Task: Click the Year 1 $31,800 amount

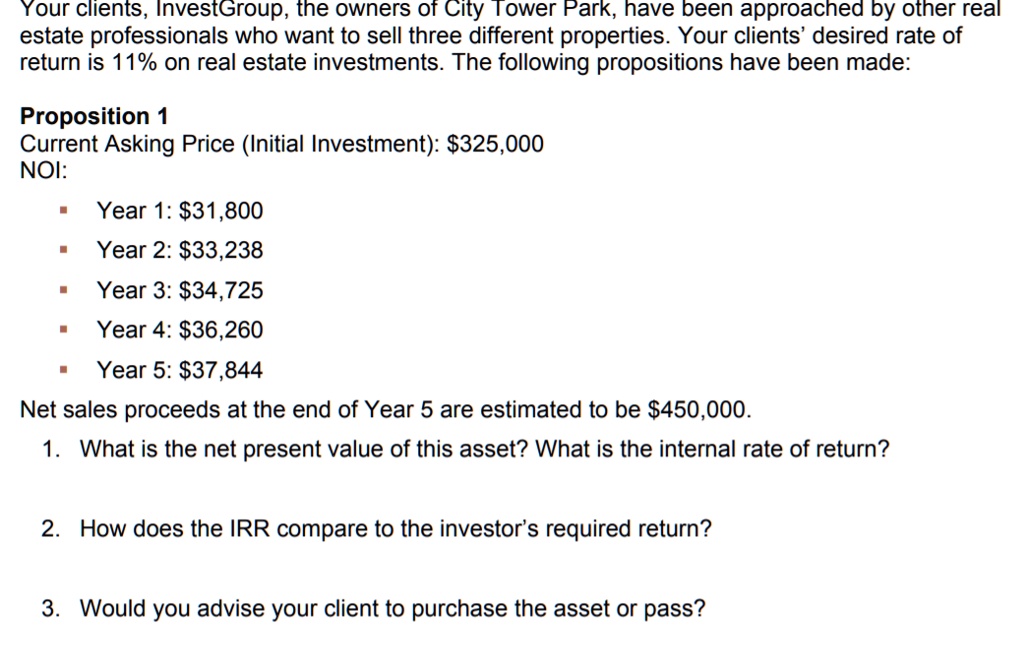Action: pyautogui.click(x=221, y=211)
